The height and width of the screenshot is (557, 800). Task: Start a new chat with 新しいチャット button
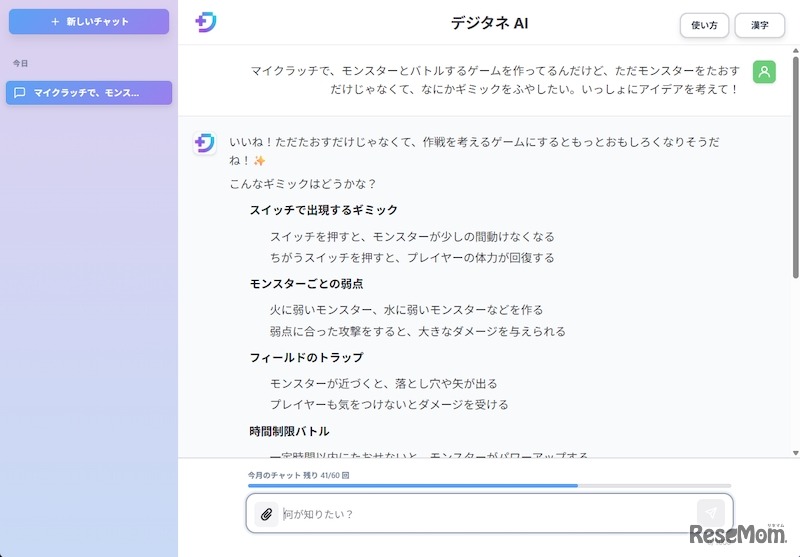(89, 21)
